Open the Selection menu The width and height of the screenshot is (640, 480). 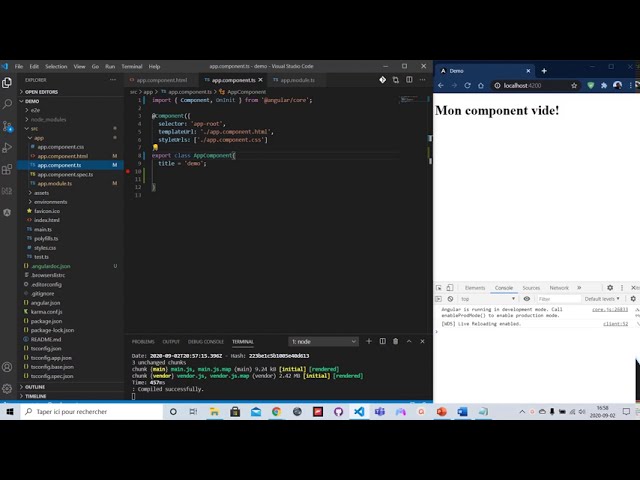(56, 67)
